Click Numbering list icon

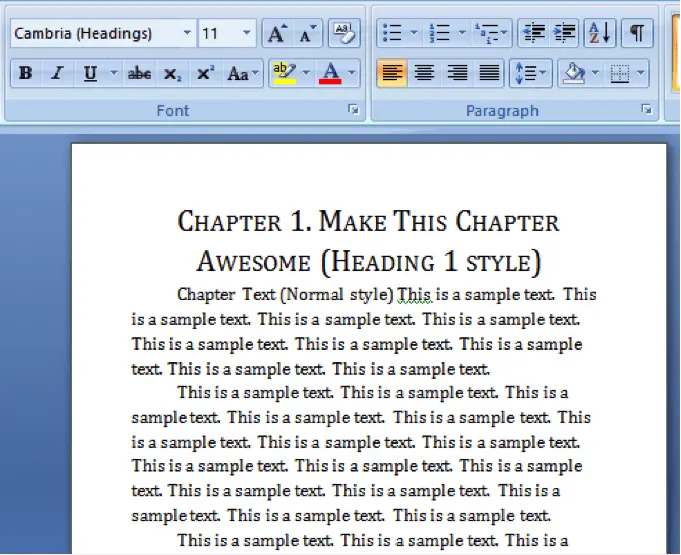pos(440,33)
